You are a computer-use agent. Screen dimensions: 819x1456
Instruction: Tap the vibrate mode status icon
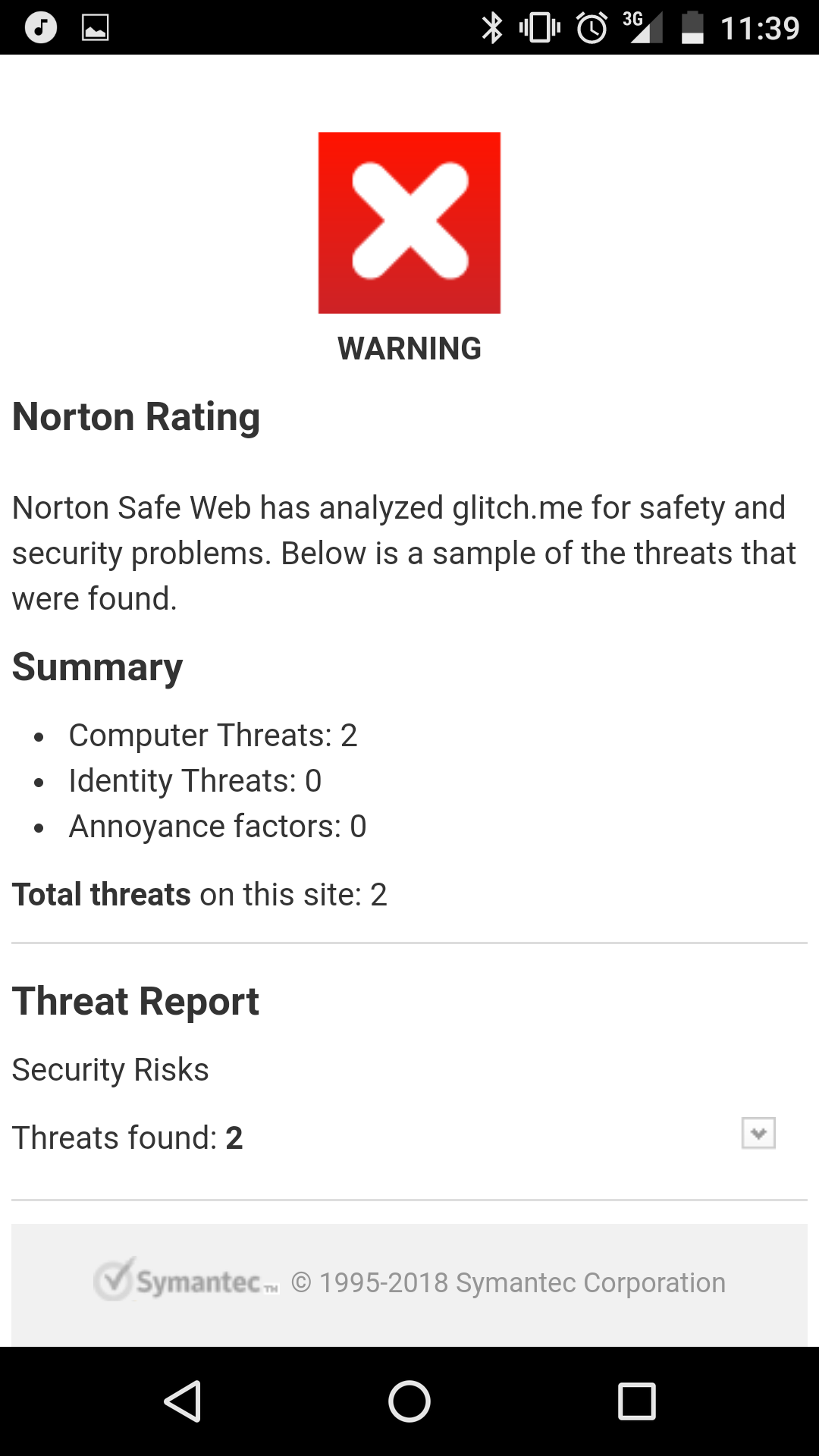pos(539,28)
